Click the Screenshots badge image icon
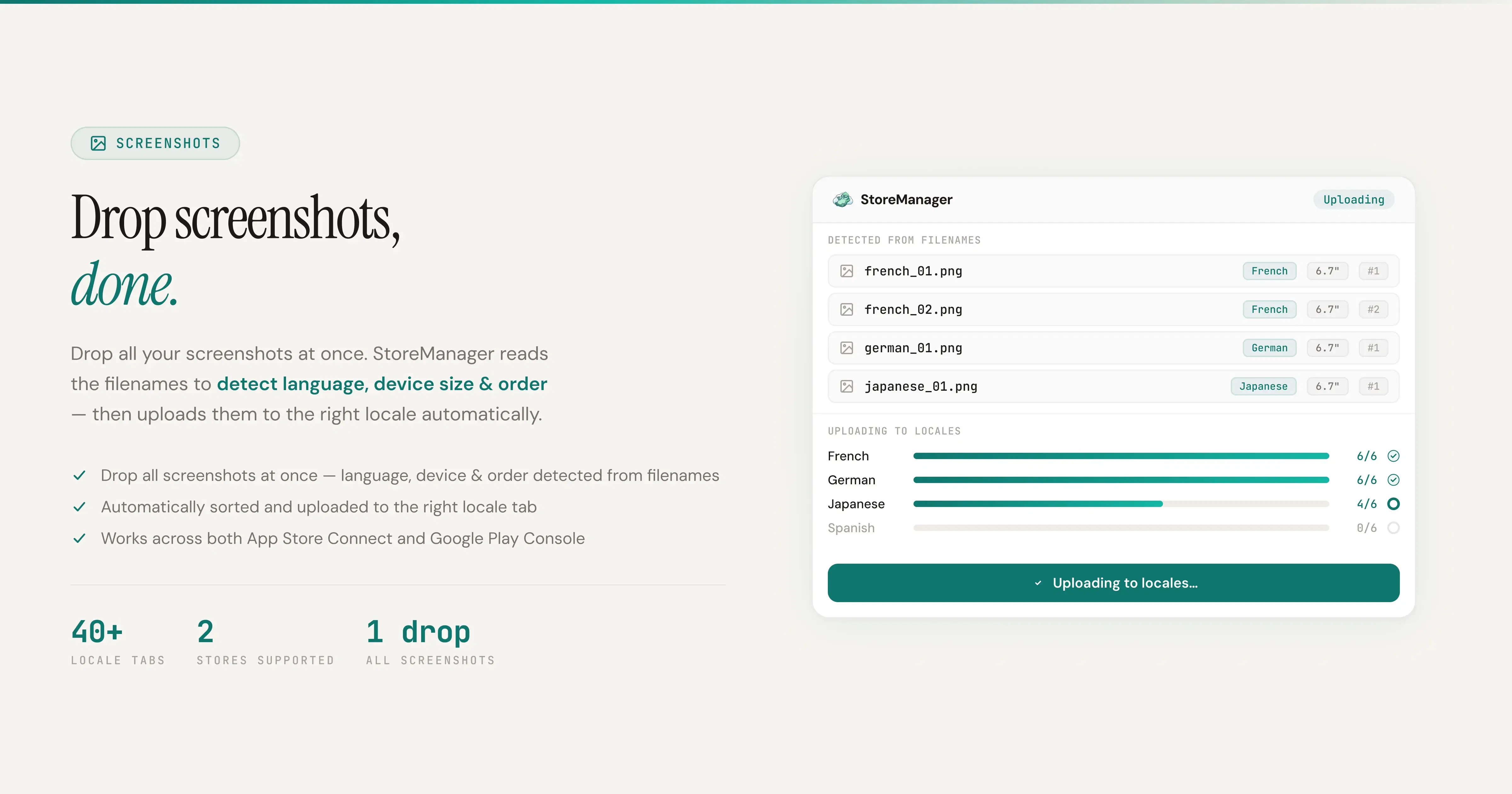The height and width of the screenshot is (794, 1512). (98, 143)
